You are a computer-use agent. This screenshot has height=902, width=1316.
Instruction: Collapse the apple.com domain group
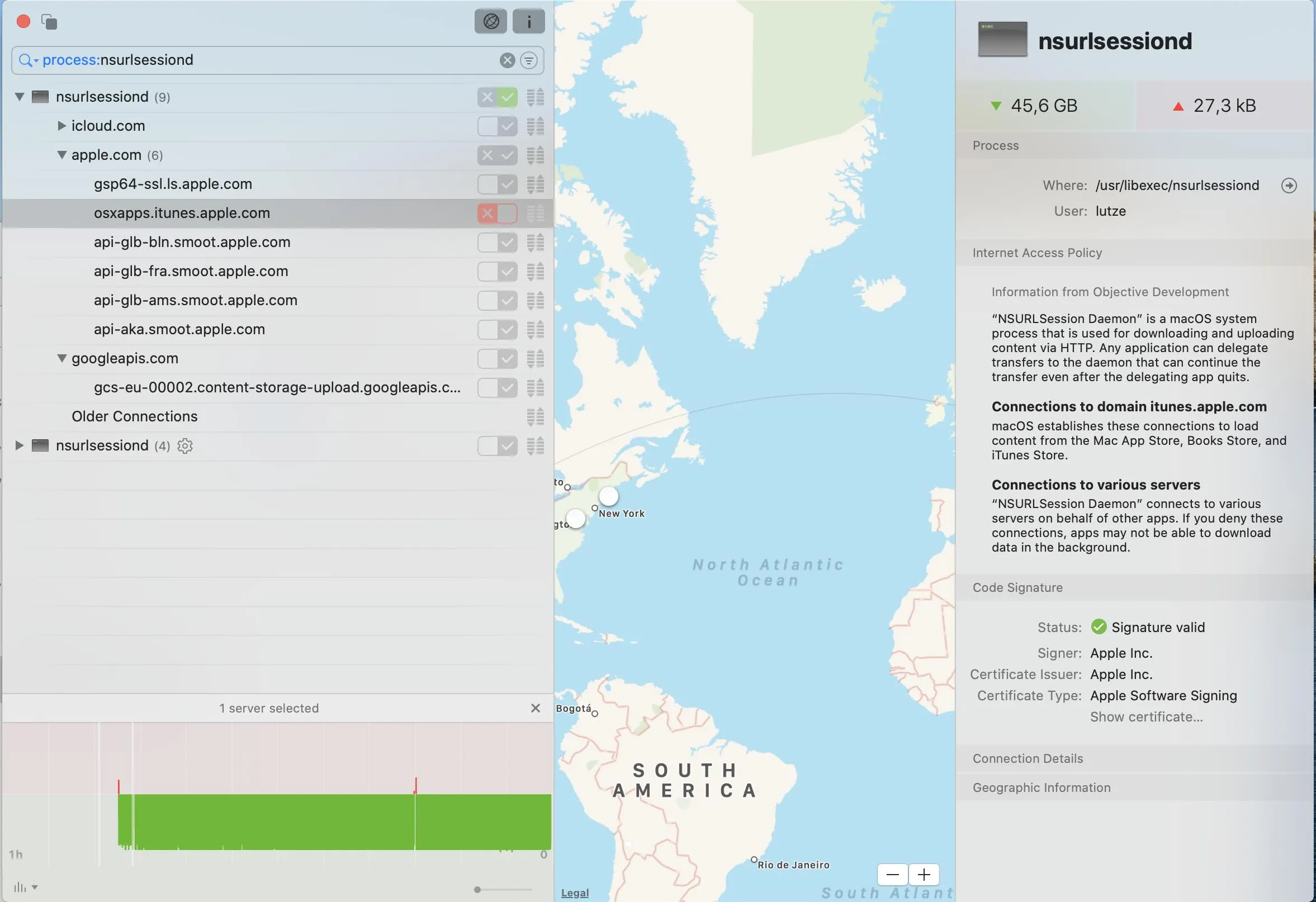click(x=61, y=155)
